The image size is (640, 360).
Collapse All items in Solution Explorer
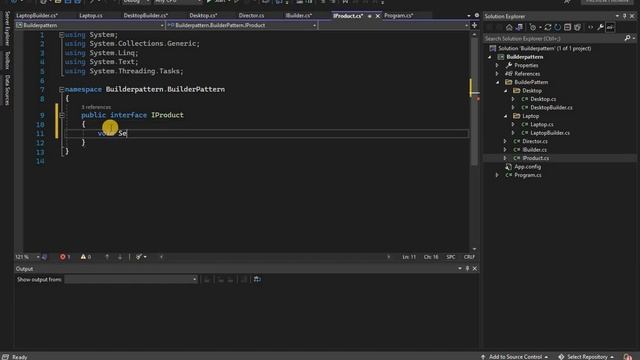[567, 27]
